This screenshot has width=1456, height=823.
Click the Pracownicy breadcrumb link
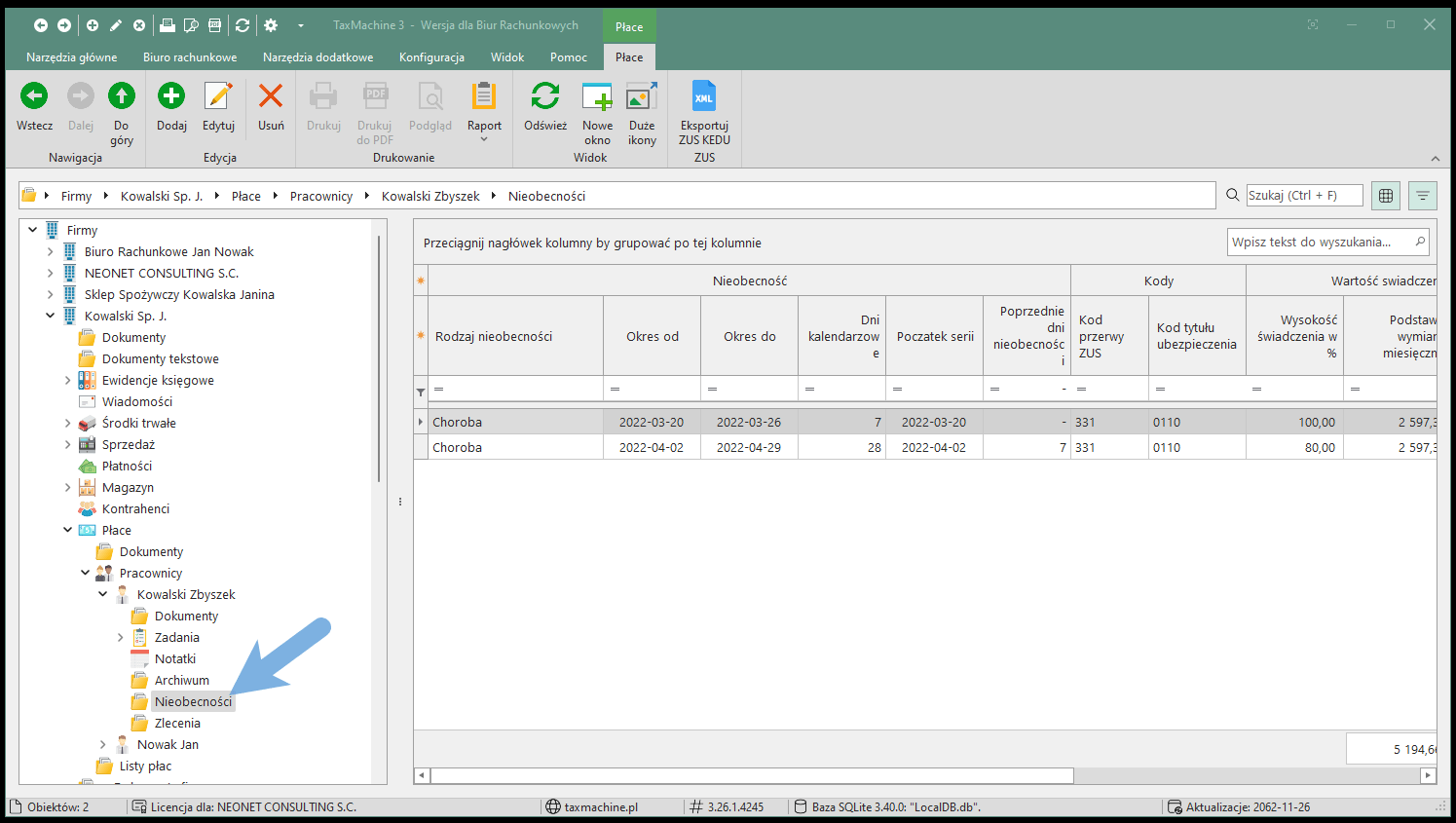coord(321,197)
